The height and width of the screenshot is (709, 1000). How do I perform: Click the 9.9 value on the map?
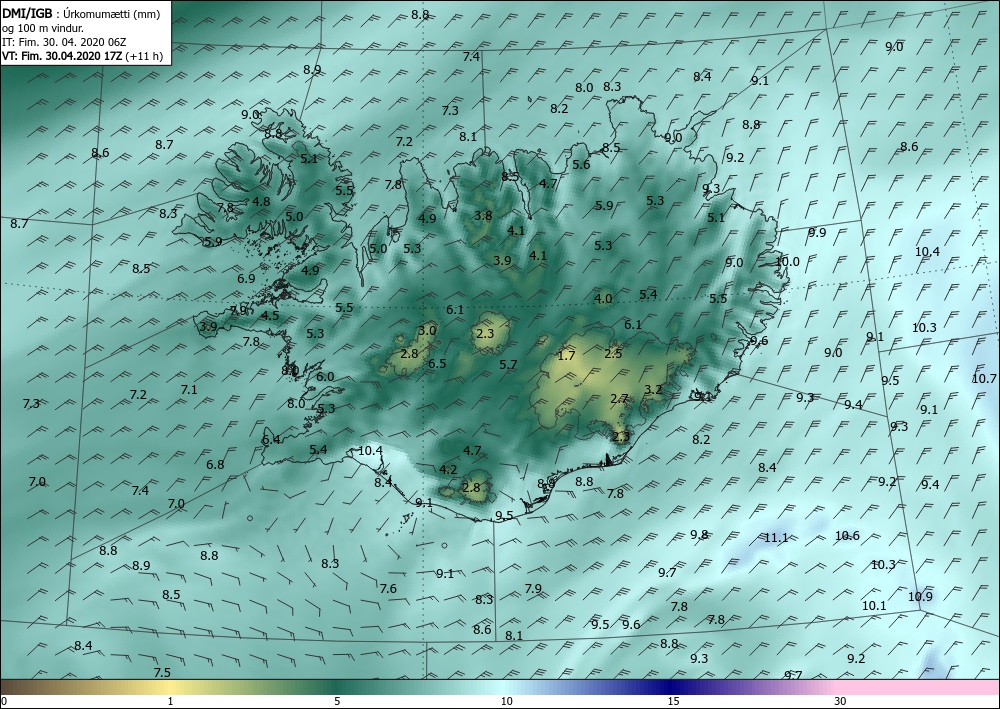point(817,233)
